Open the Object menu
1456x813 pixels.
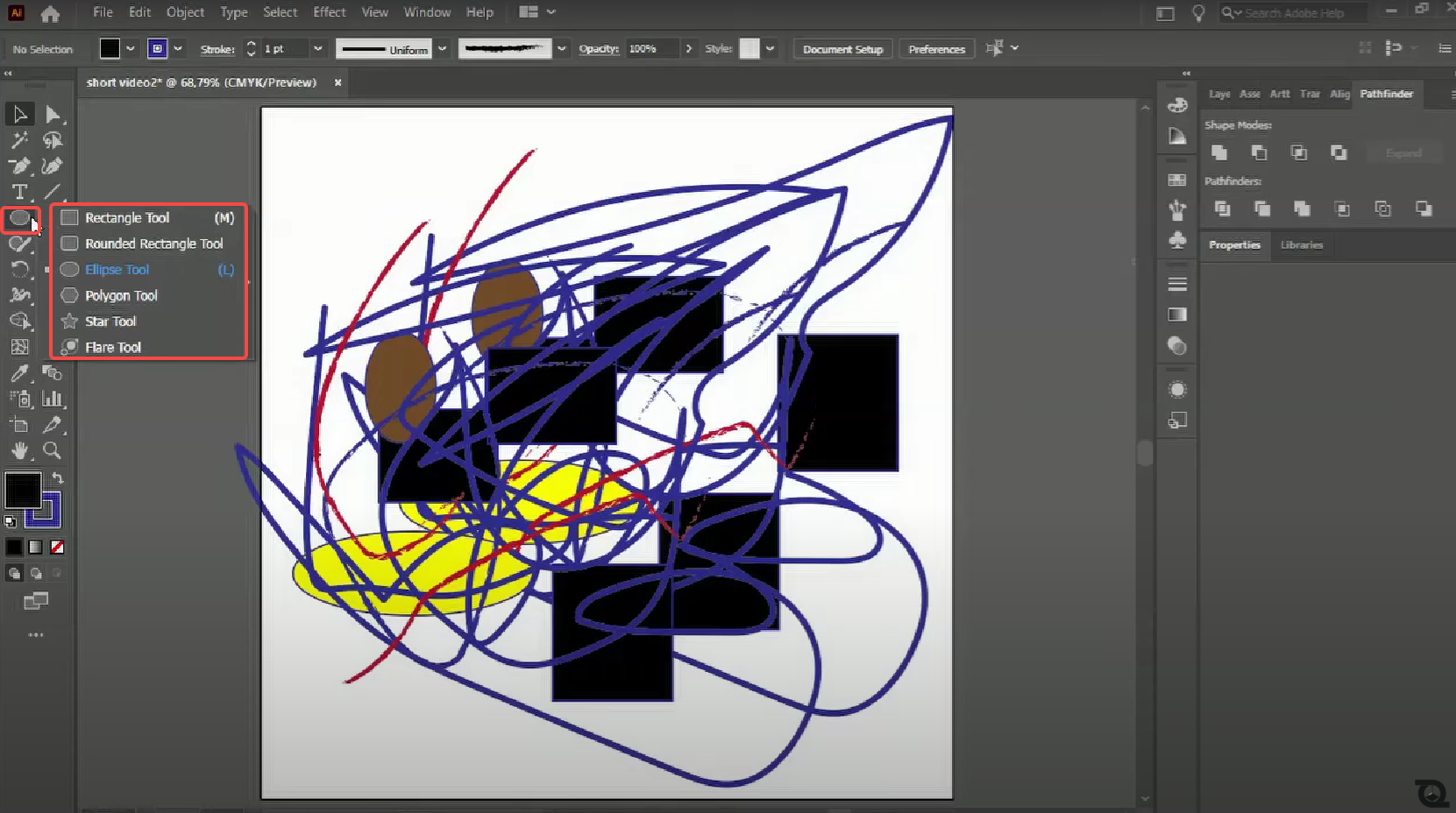185,12
